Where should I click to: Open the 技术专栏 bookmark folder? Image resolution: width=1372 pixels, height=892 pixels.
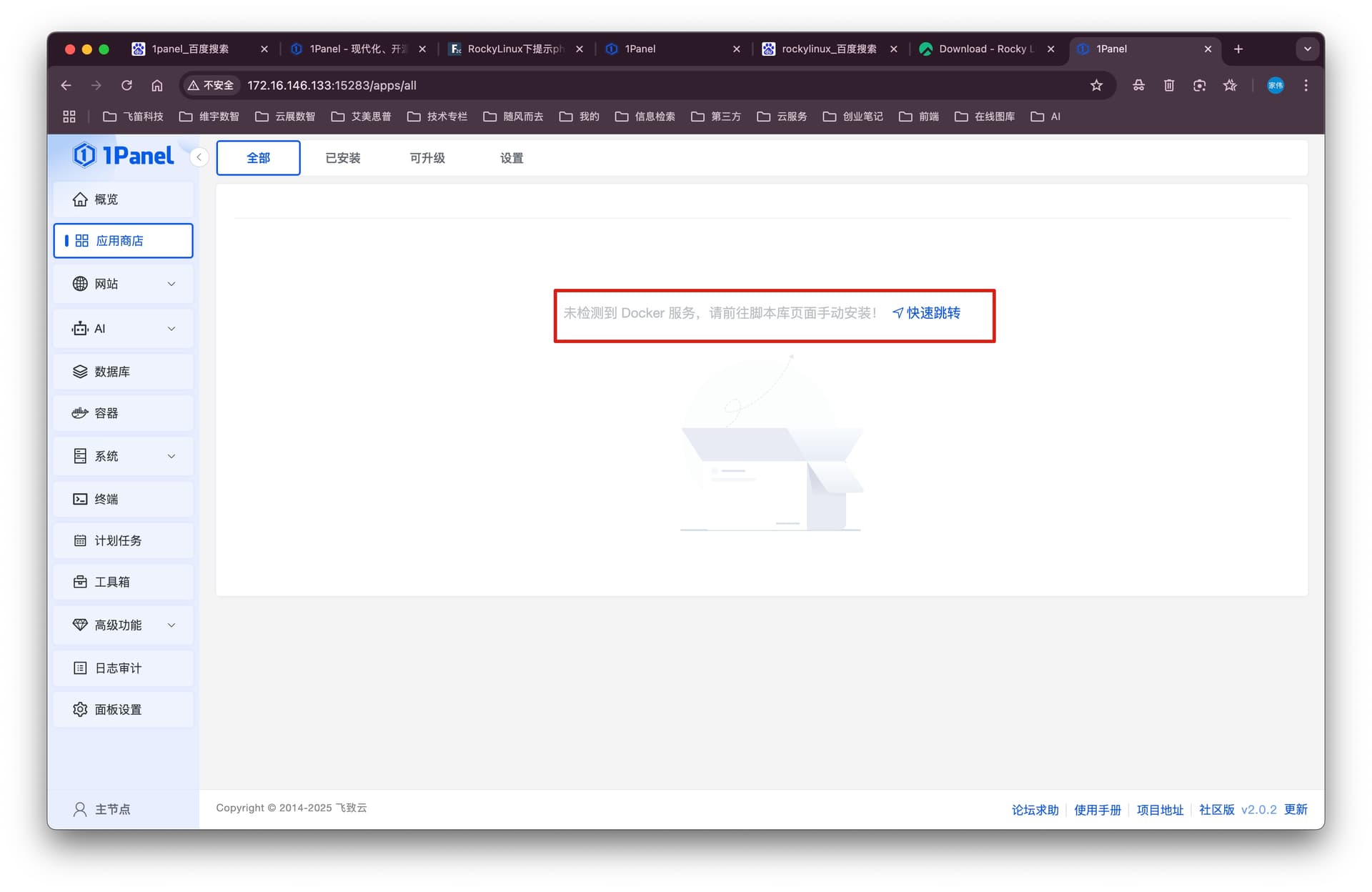coord(437,117)
